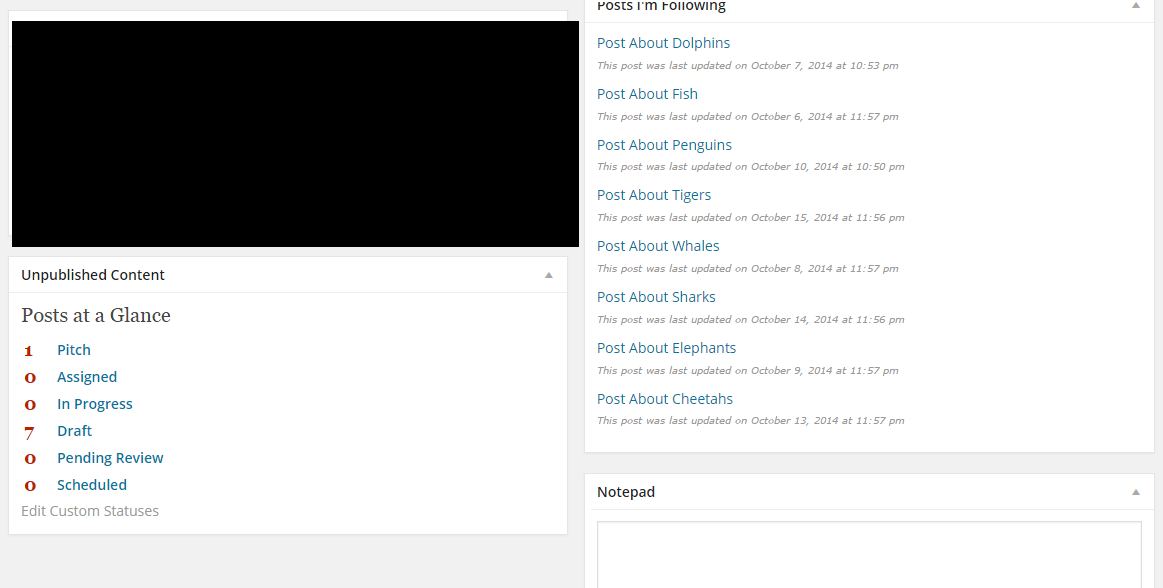
Task: Open Post About Tigers
Action: [x=653, y=195]
